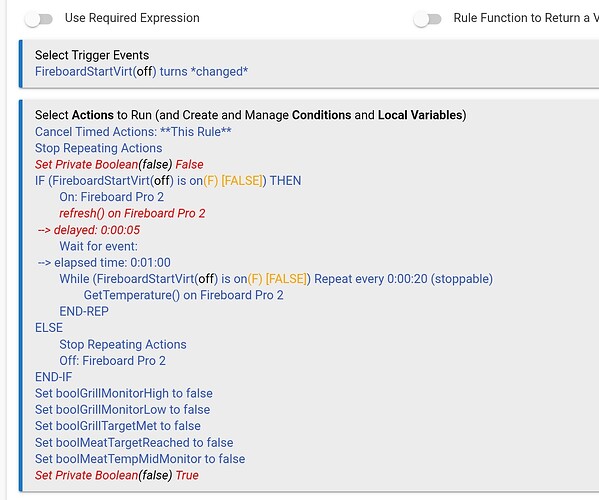Toggle the Use Required Expression switch
599x500 pixels.
(39, 19)
